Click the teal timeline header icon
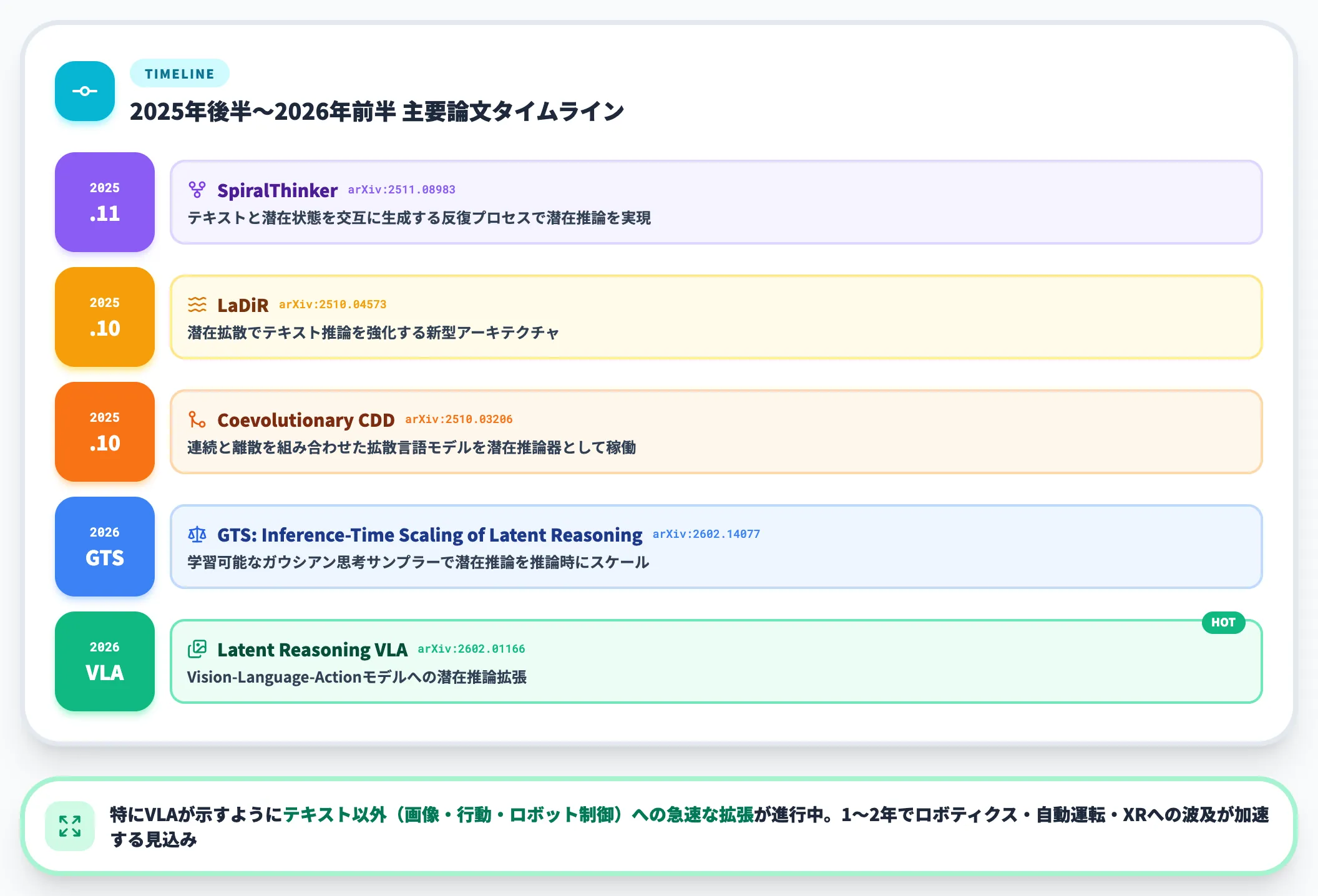The image size is (1318, 896). tap(85, 91)
